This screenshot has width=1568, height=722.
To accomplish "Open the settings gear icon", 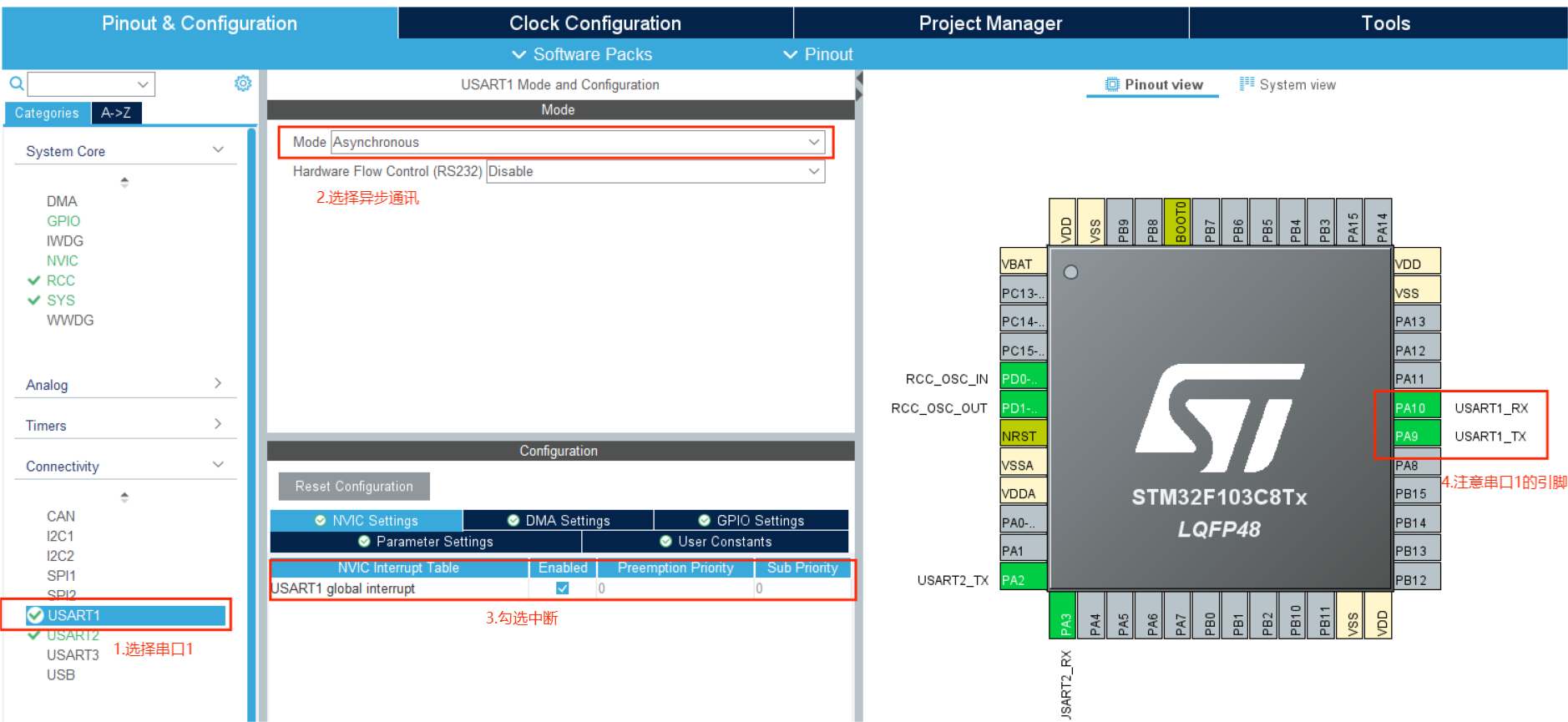I will click(x=243, y=83).
